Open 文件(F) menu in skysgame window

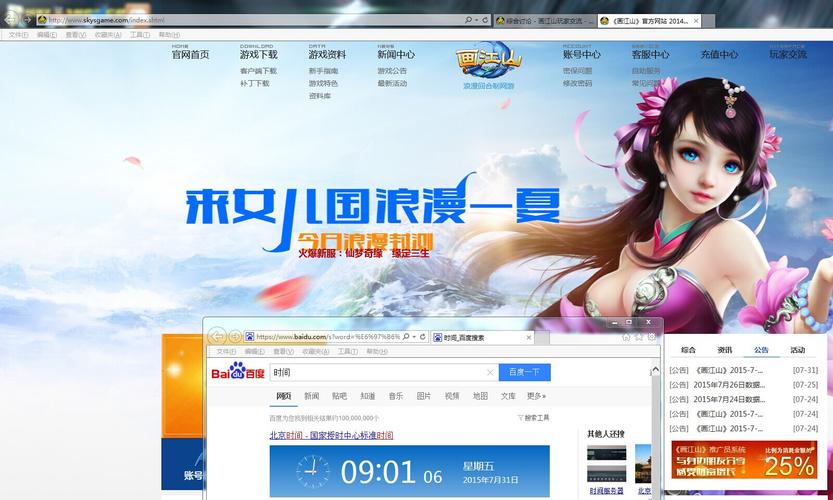[x=18, y=35]
